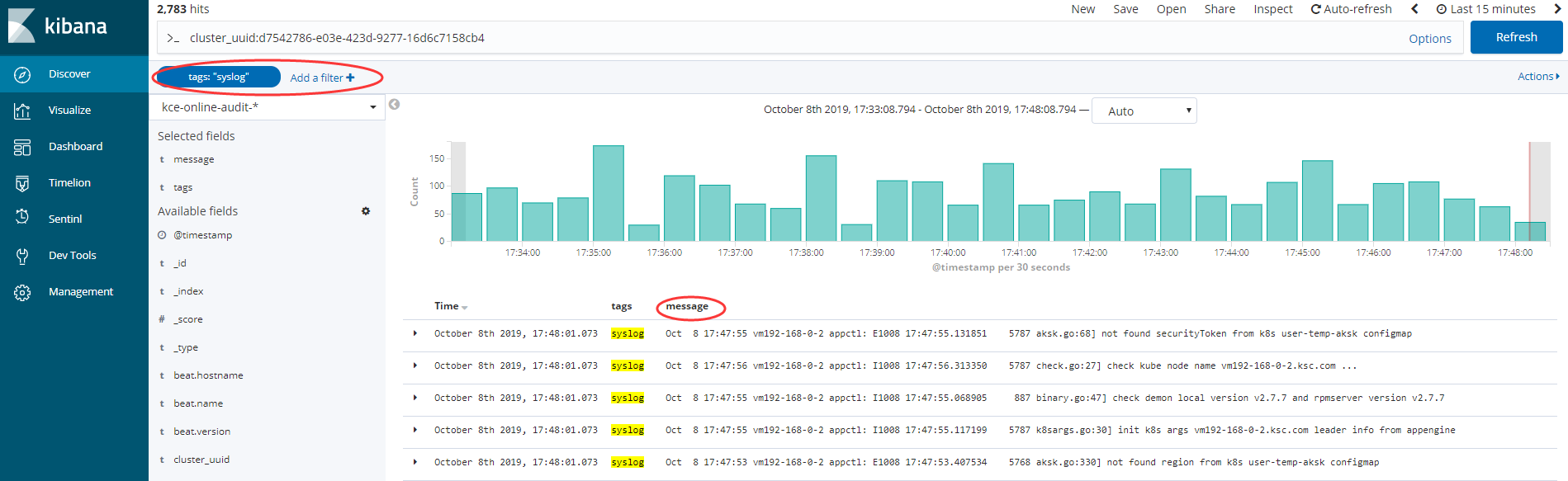Open Management from the gear icon

[x=22, y=292]
